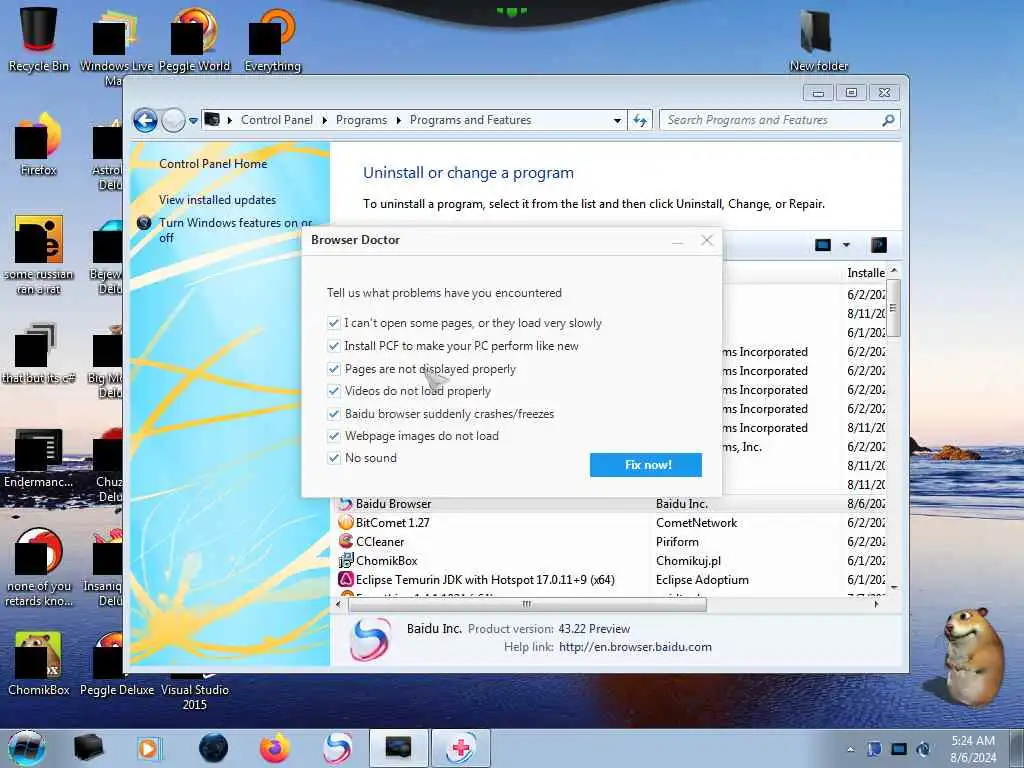The height and width of the screenshot is (768, 1024).
Task: Show hidden system tray icons
Action: pyautogui.click(x=850, y=749)
